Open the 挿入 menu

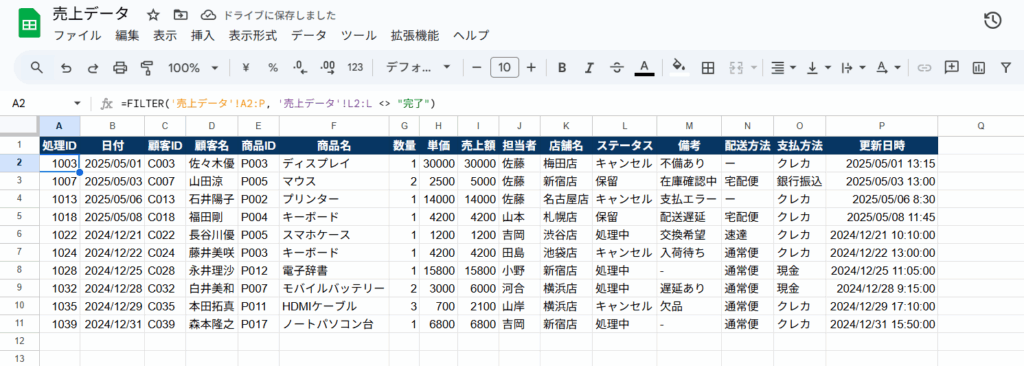pyautogui.click(x=203, y=35)
